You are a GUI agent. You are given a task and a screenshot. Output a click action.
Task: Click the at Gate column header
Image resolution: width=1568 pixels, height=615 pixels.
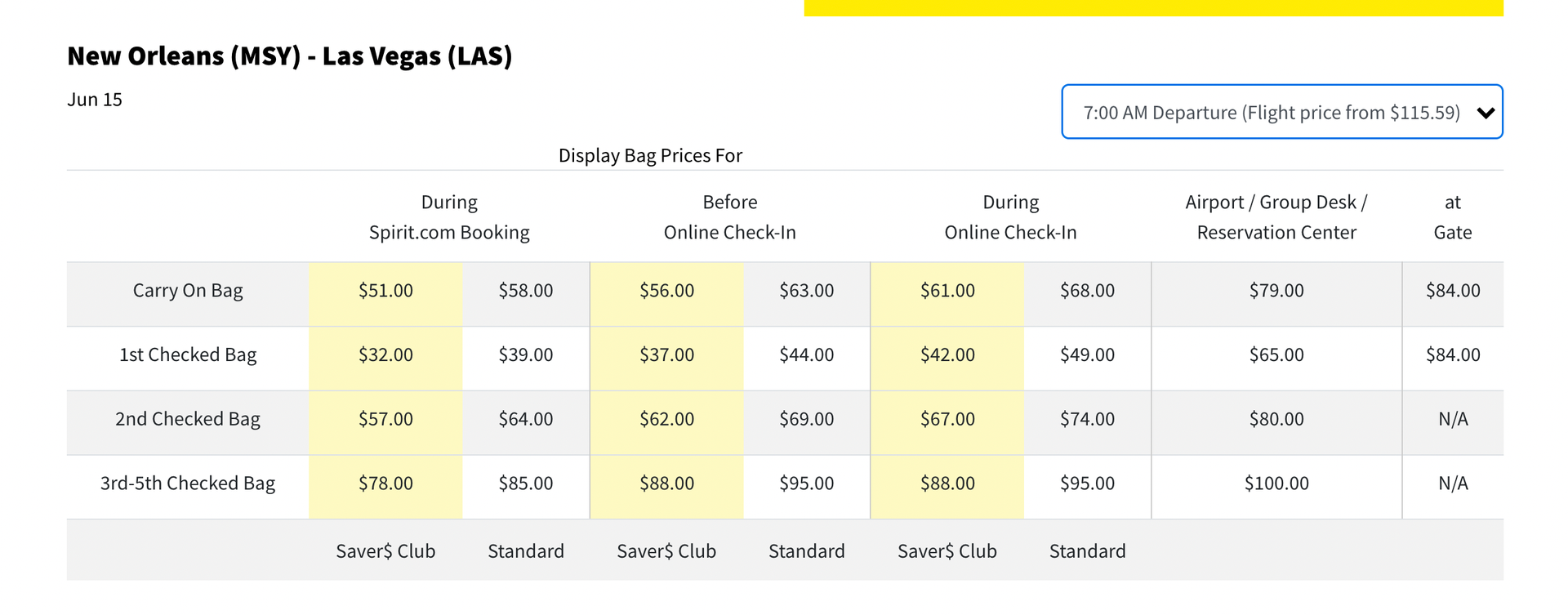tap(1453, 216)
